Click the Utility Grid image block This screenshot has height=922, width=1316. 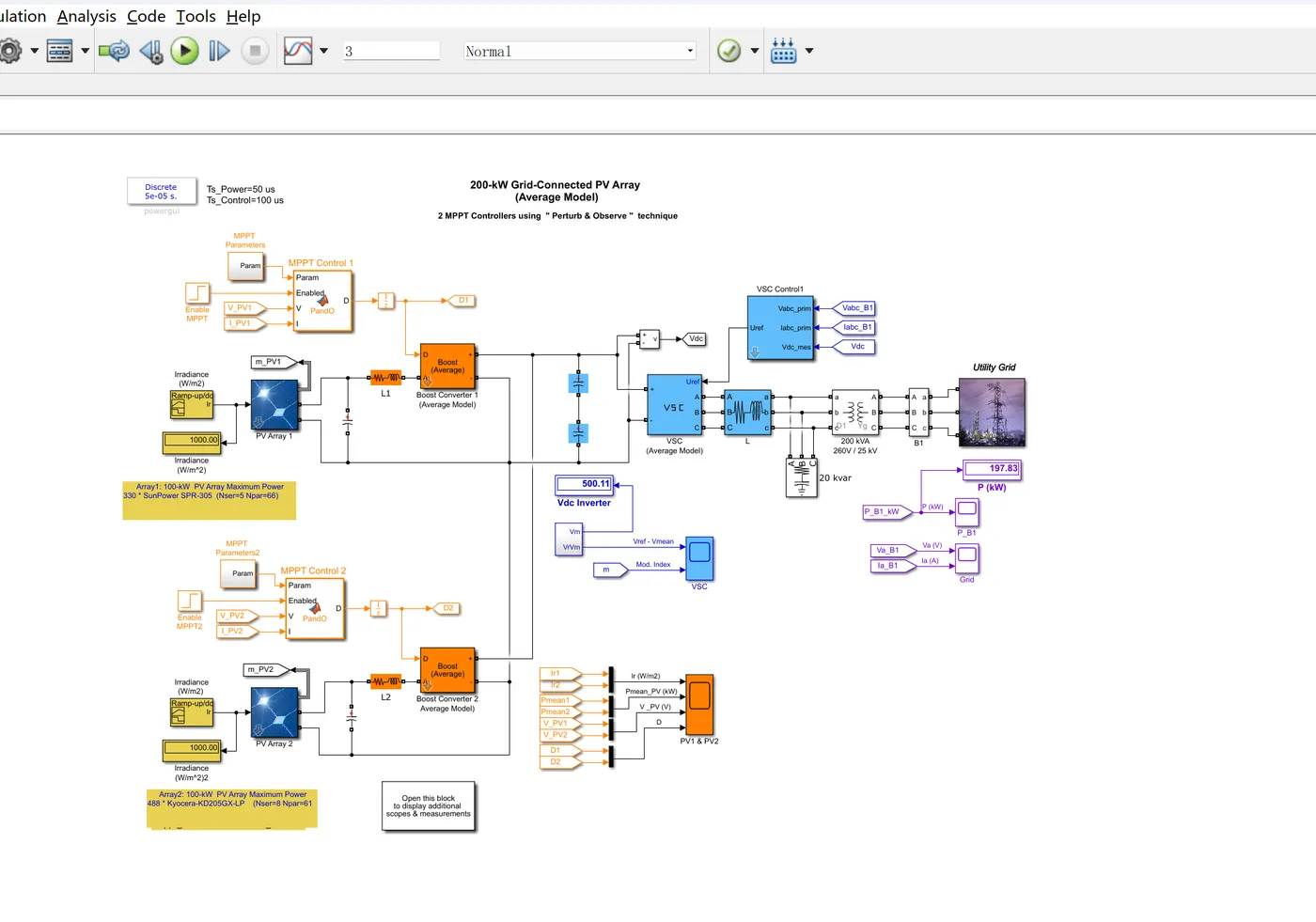(992, 412)
